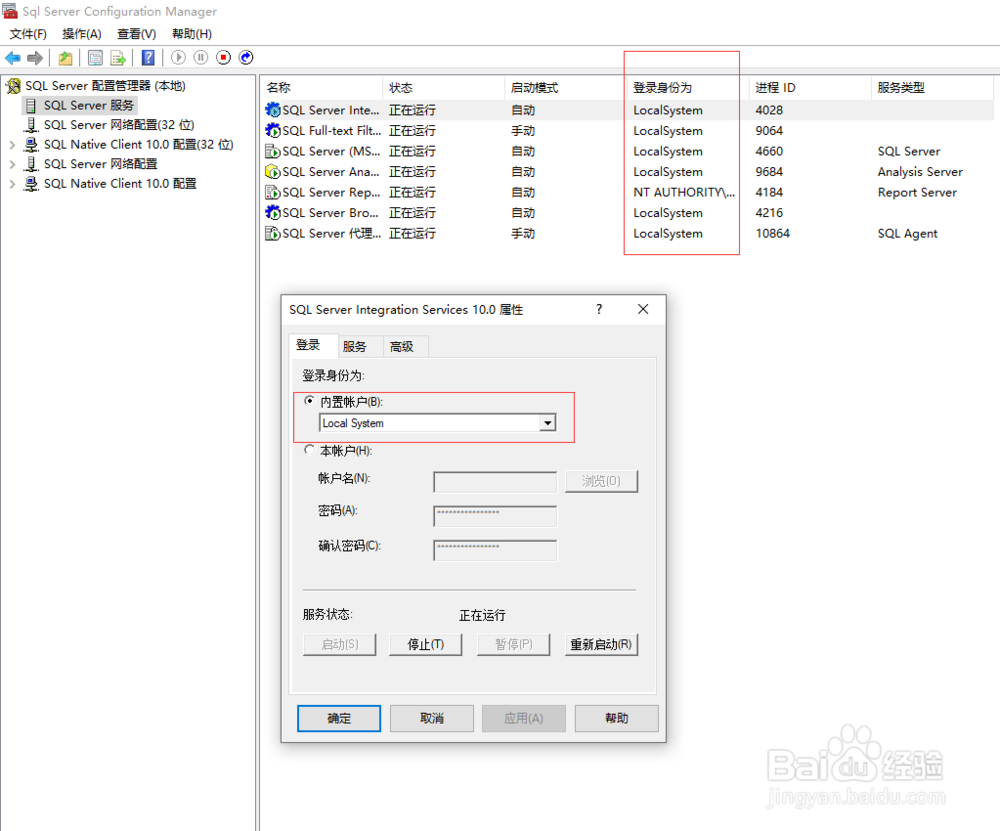1000x831 pixels.
Task: Click the dialog question mark help button
Action: pyautogui.click(x=599, y=309)
